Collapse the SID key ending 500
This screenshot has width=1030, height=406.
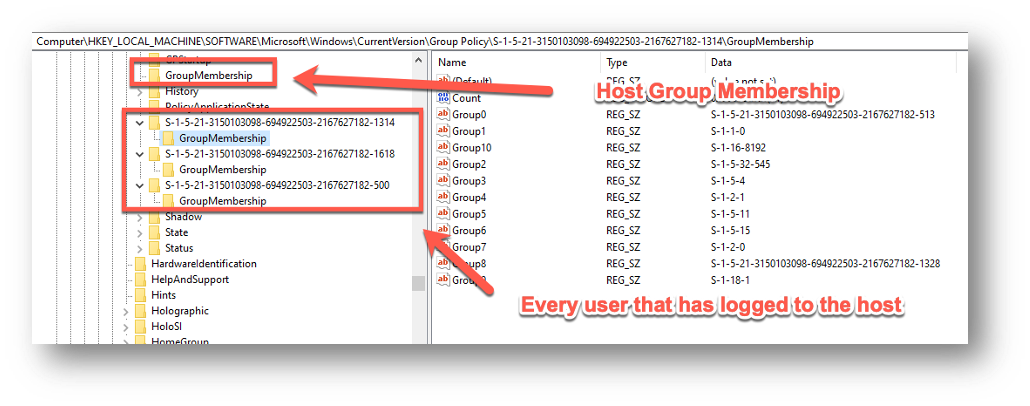click(x=139, y=185)
